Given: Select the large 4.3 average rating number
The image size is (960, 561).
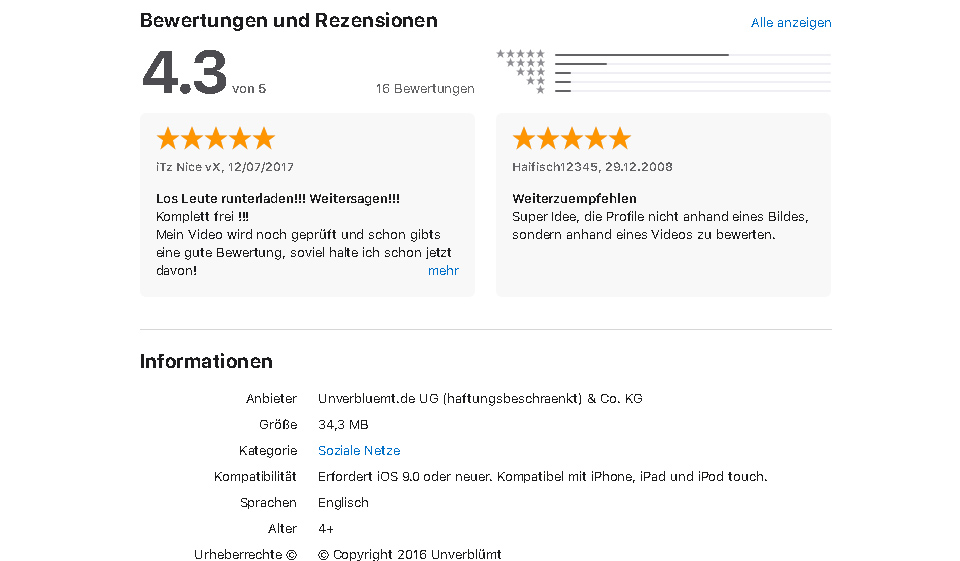Looking at the screenshot, I should (x=184, y=74).
